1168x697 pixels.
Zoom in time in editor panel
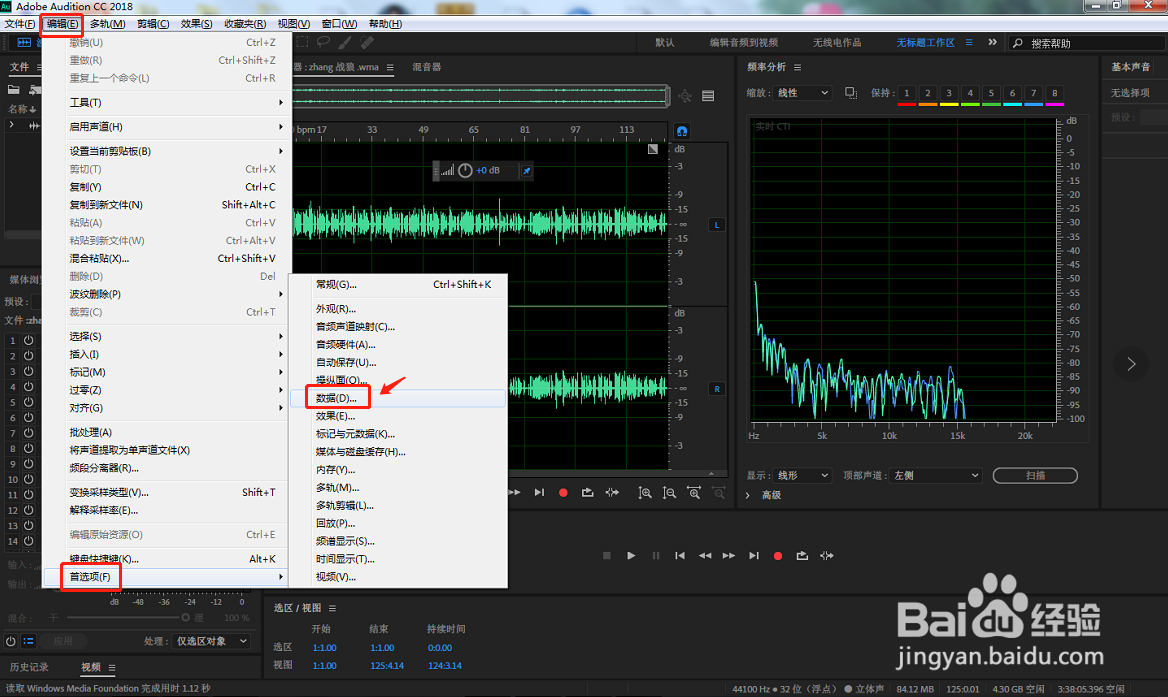(694, 493)
